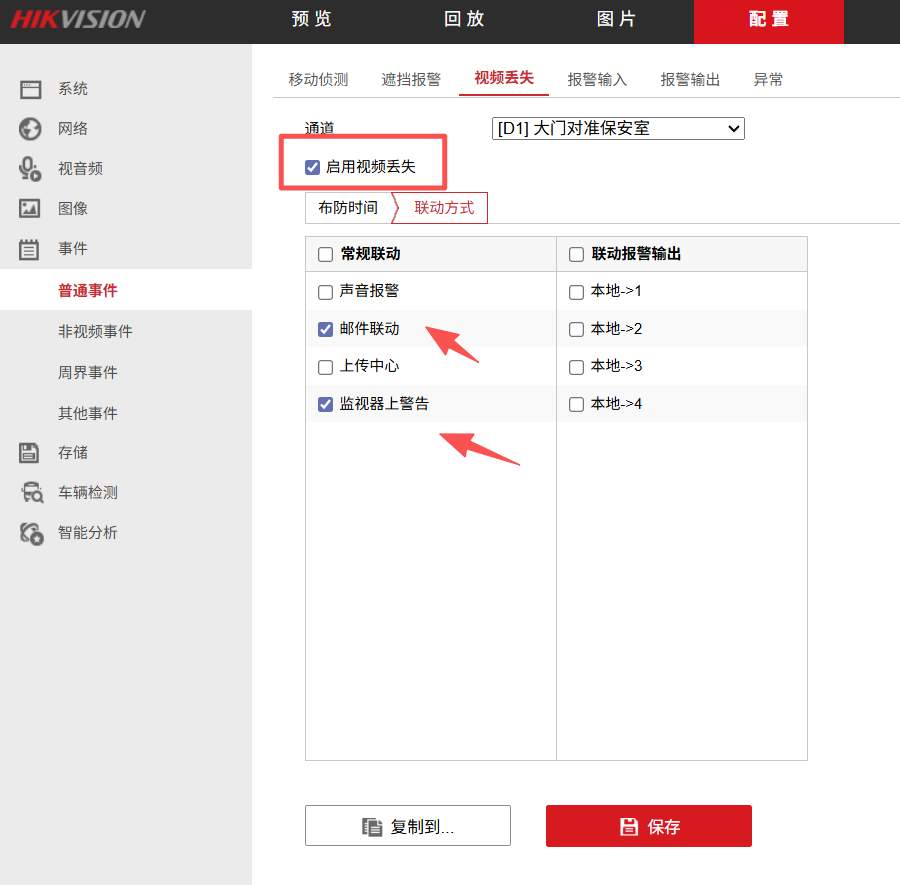Disable the 启用视频丢失 checkbox
Image resolution: width=900 pixels, height=885 pixels.
pyautogui.click(x=313, y=166)
